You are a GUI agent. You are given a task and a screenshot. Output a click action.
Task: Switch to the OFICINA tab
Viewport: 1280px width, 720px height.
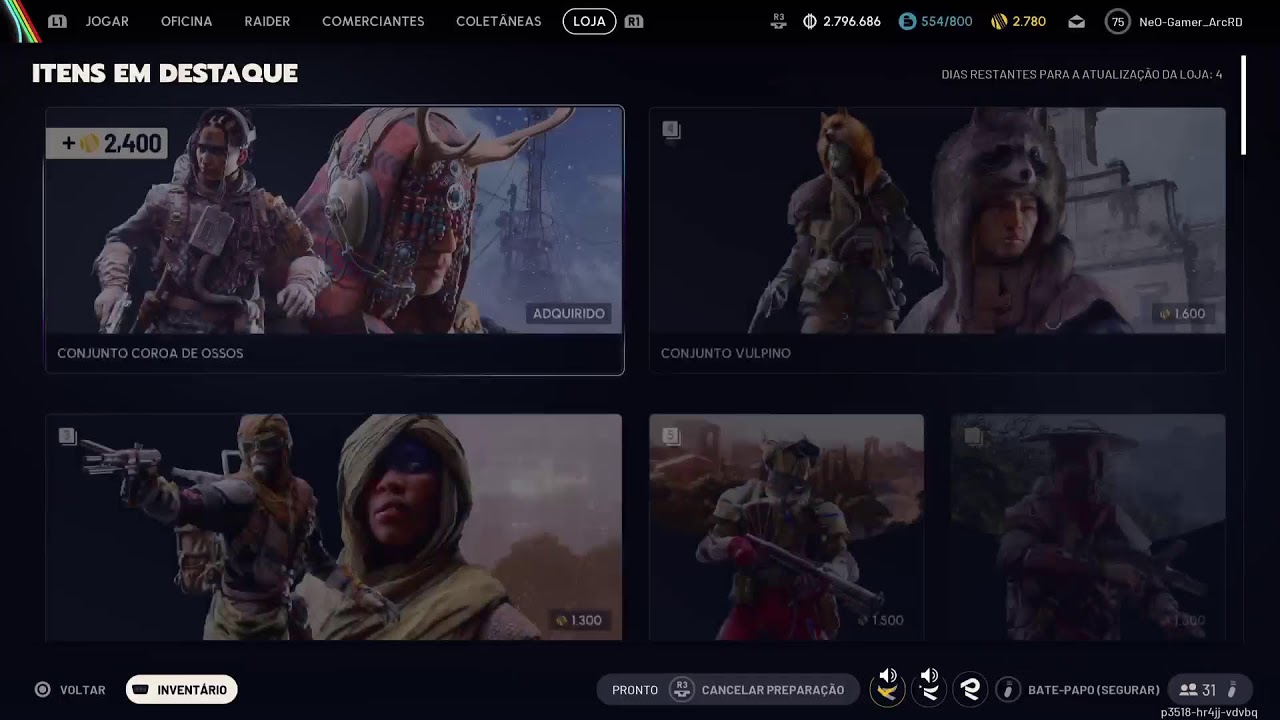pos(186,21)
